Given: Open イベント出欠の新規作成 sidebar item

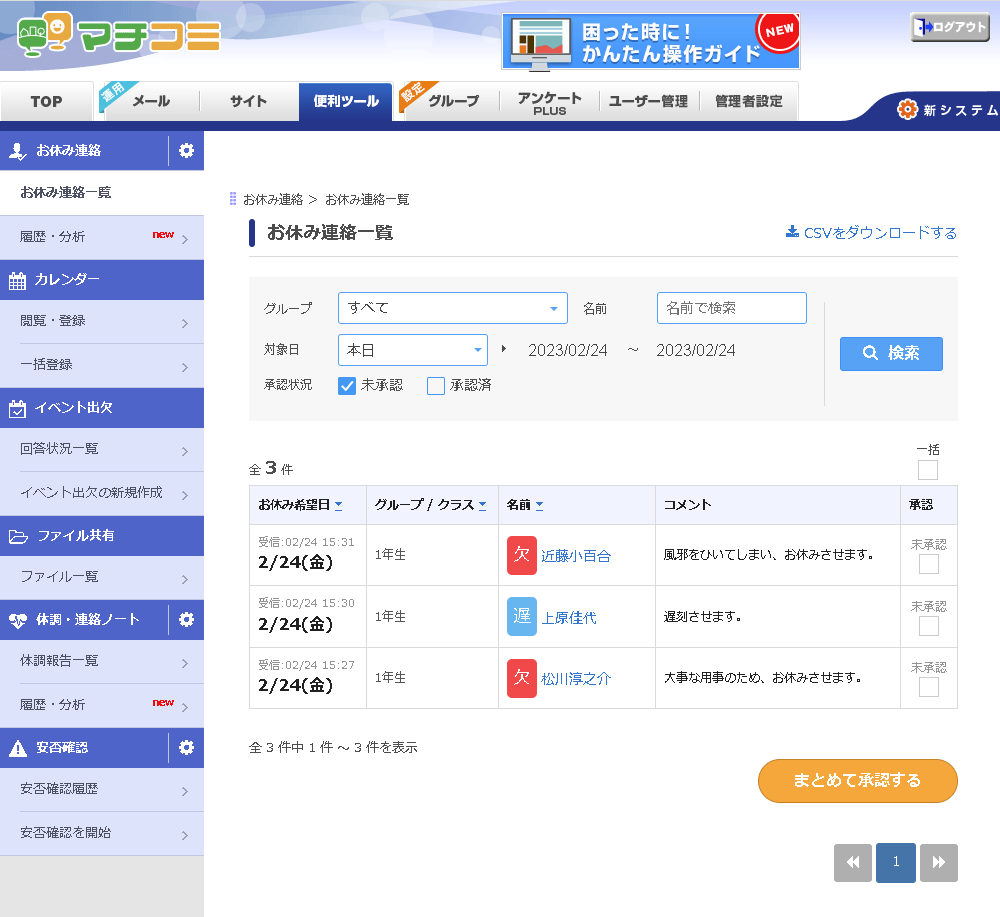Looking at the screenshot, I should pos(102,493).
